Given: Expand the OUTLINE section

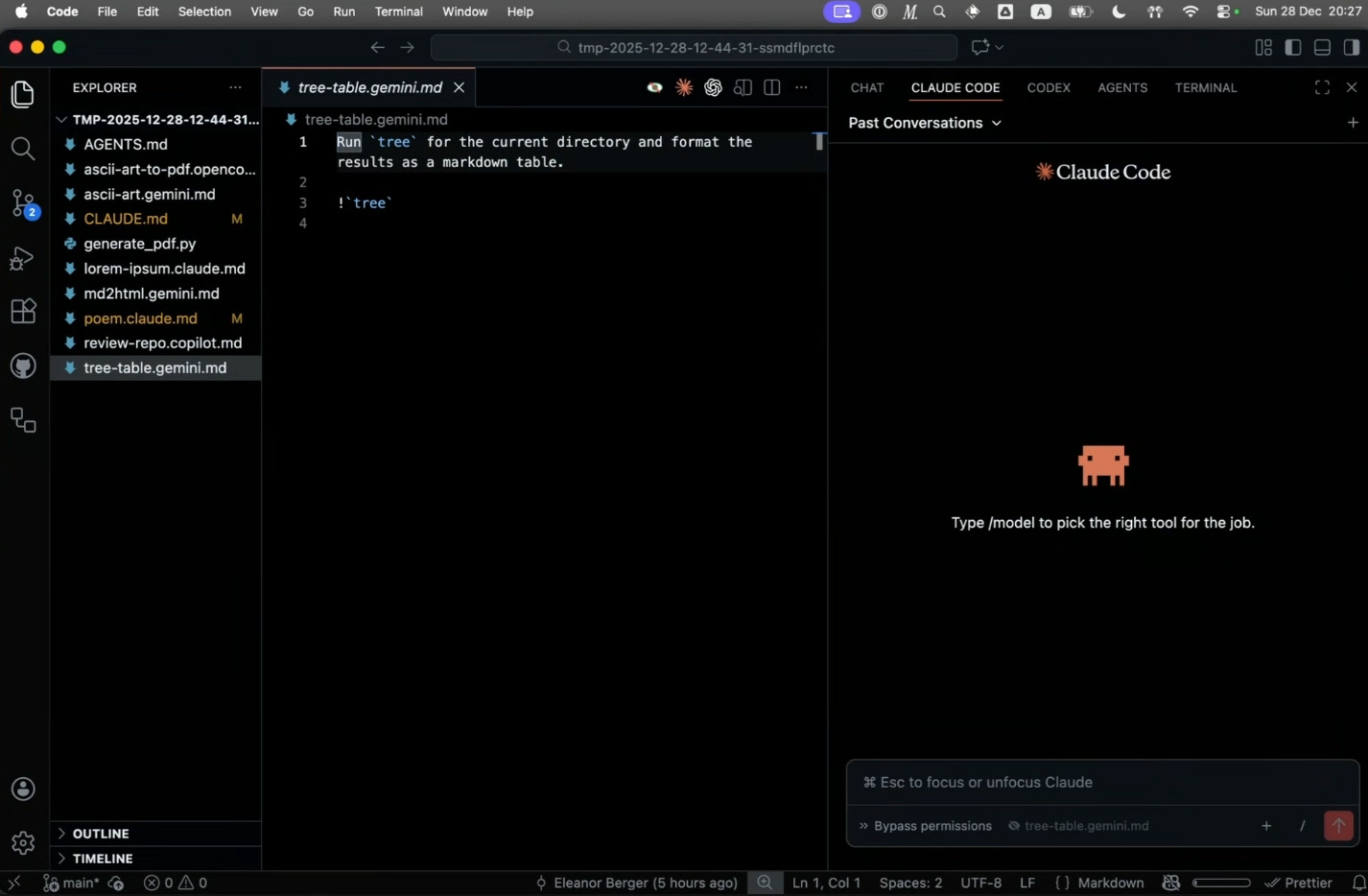Looking at the screenshot, I should tap(155, 834).
